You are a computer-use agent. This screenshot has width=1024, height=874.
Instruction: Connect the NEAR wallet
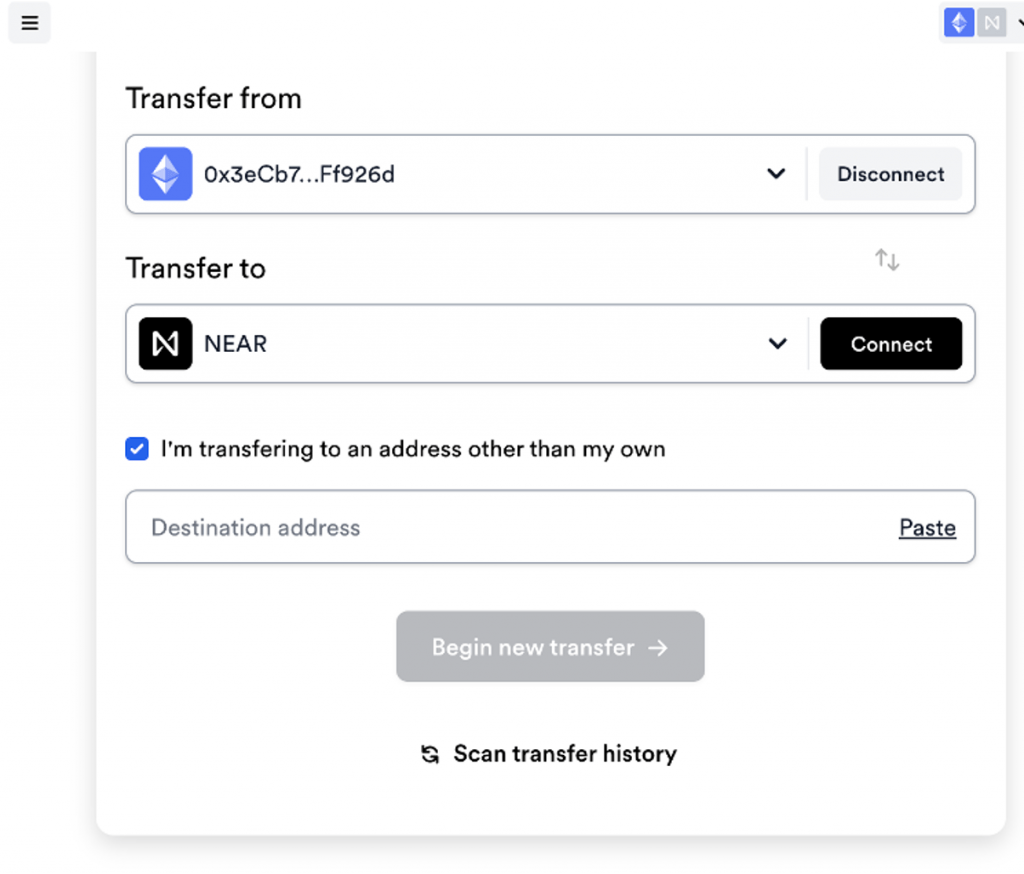point(891,344)
